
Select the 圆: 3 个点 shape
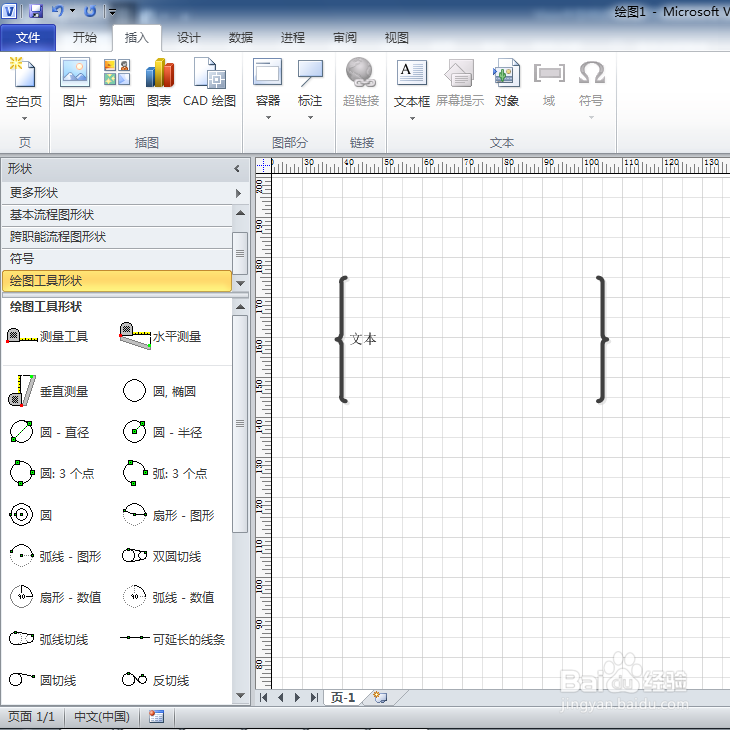[52, 473]
